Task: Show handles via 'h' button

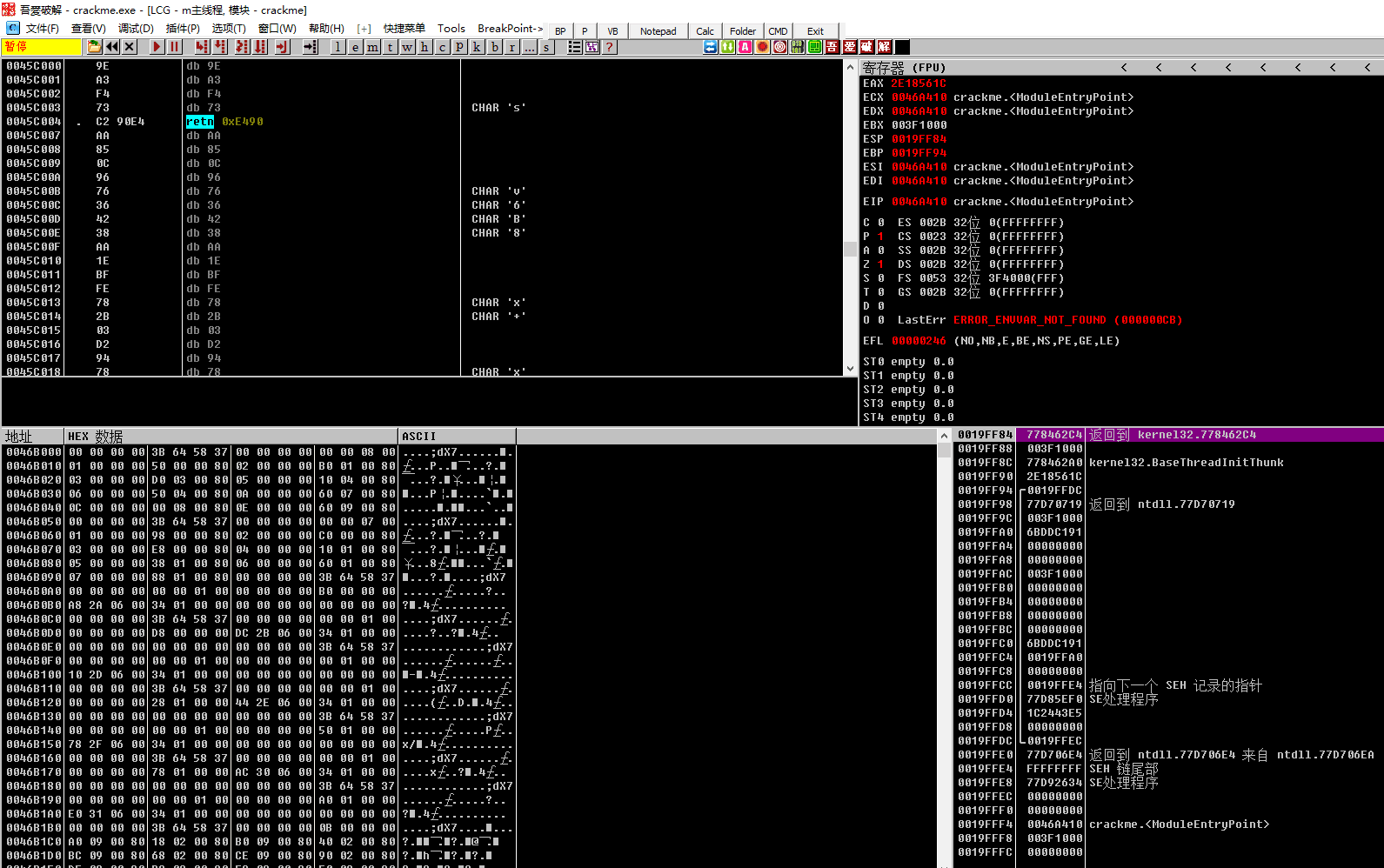Action: [425, 47]
